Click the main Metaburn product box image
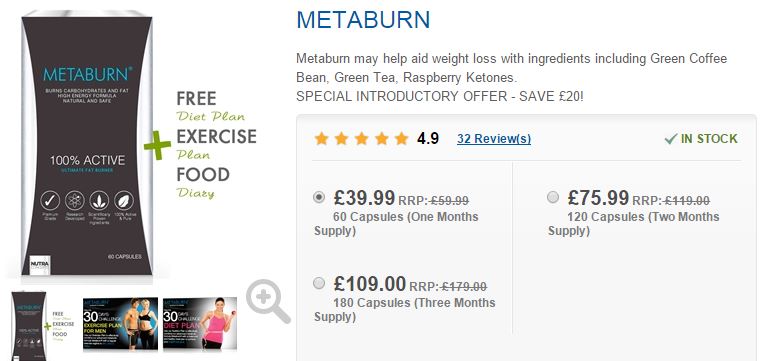Viewport: 761px width, 361px height. click(x=87, y=144)
